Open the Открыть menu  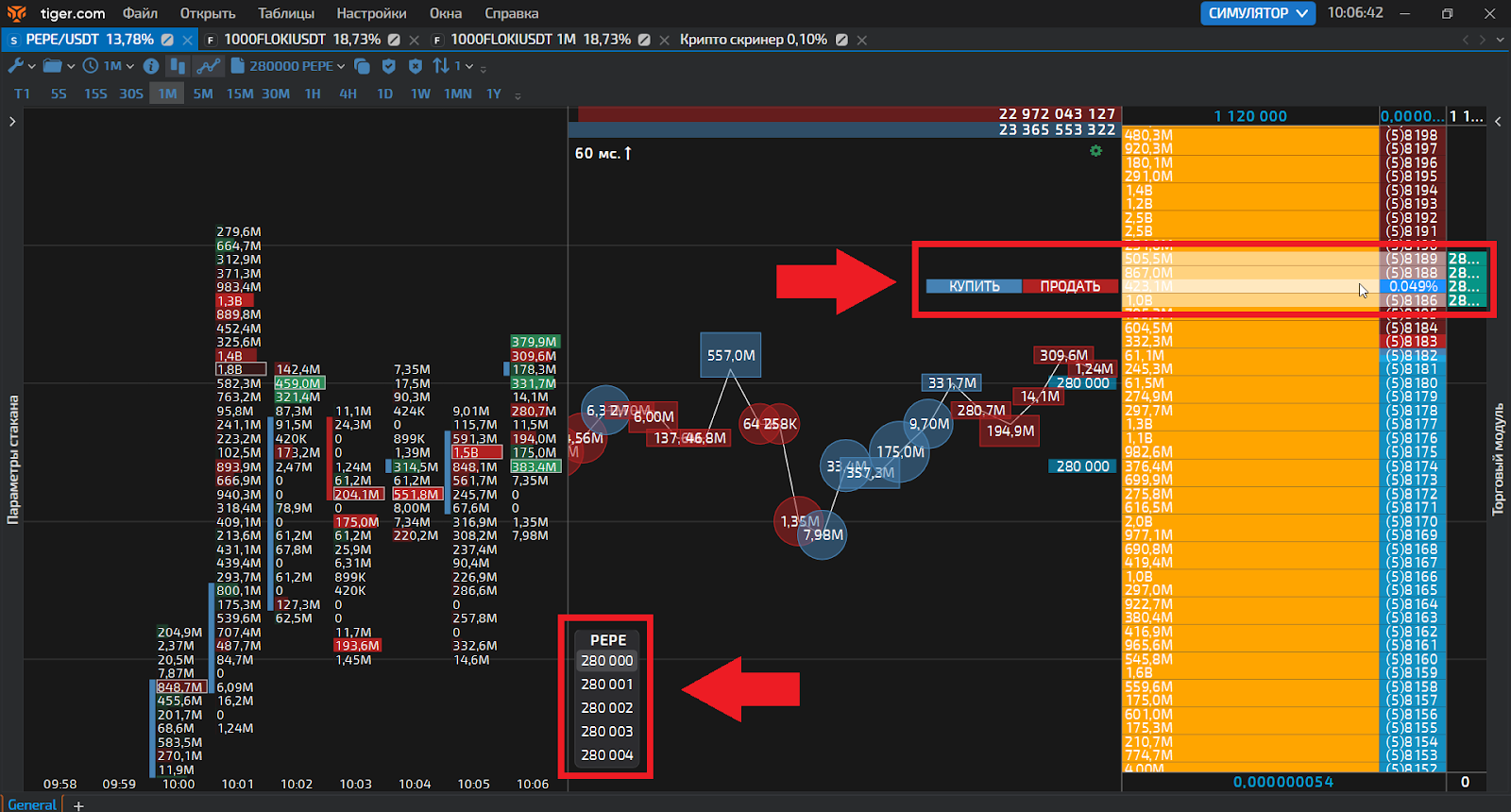[x=207, y=13]
